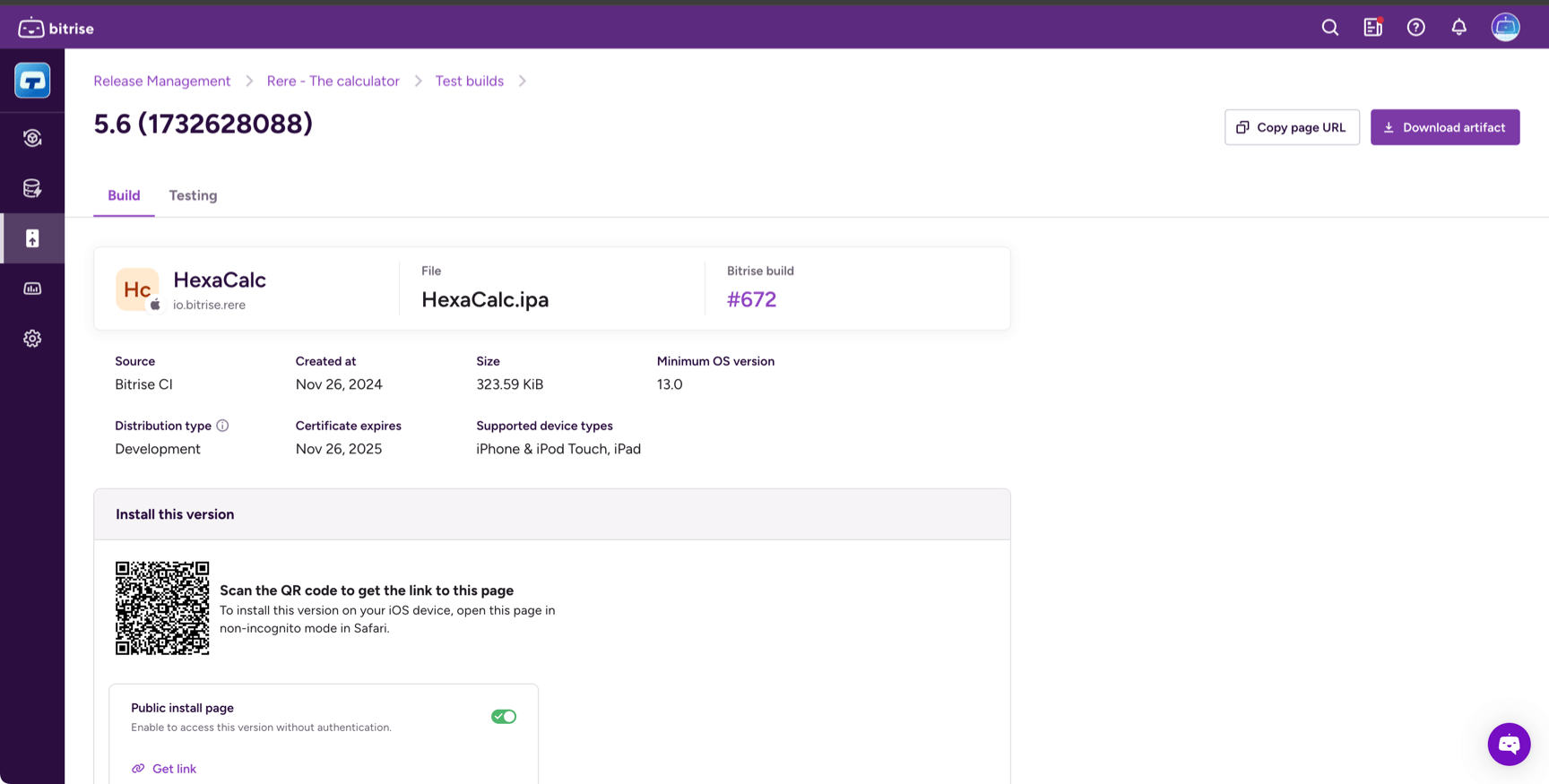The width and height of the screenshot is (1549, 784).
Task: Switch to the Testing tab
Action: point(193,195)
